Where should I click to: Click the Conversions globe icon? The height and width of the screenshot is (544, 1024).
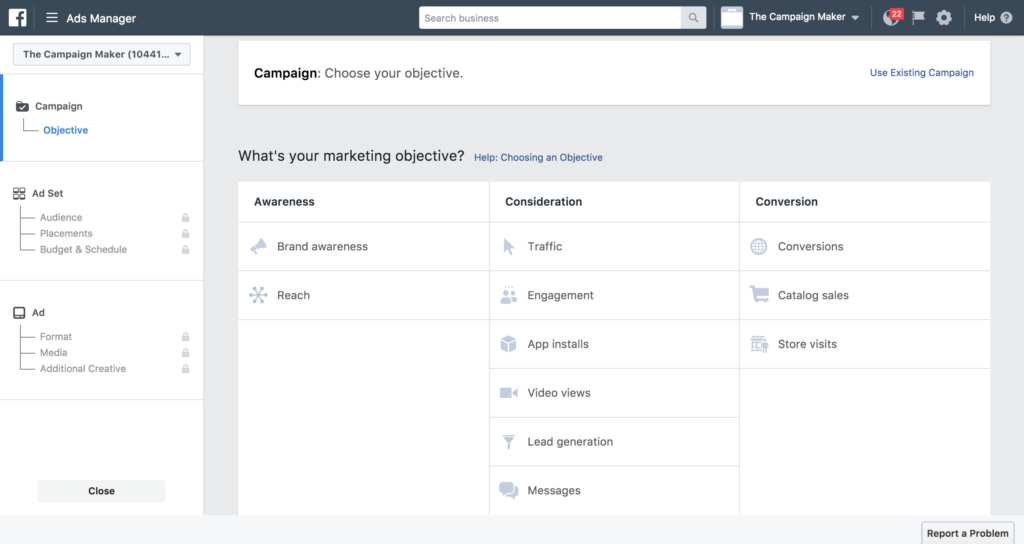(759, 246)
